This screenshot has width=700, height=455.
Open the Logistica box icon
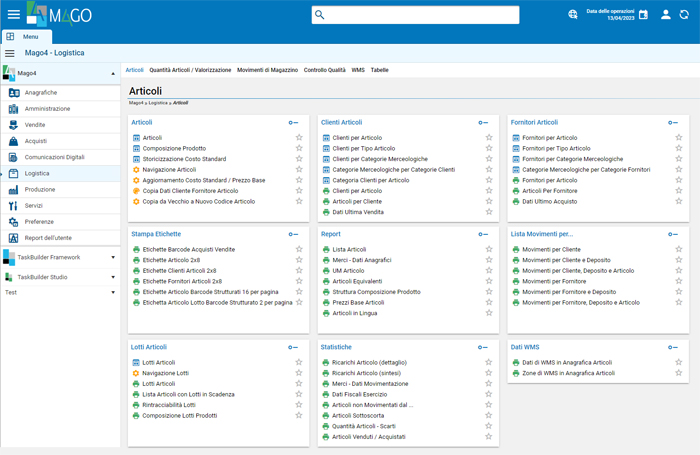[x=14, y=173]
